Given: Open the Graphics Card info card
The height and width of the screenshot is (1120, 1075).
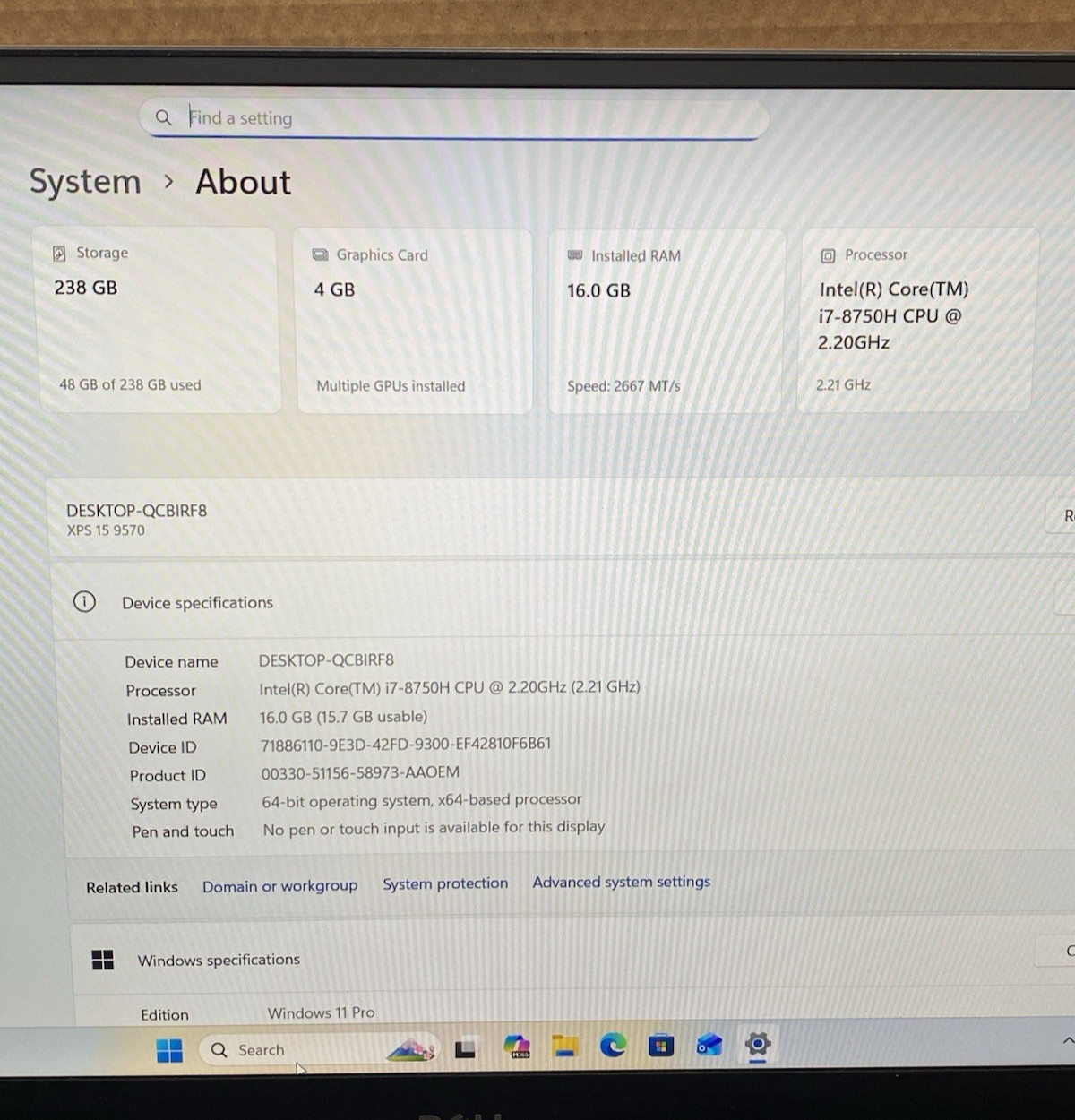Looking at the screenshot, I should click(414, 322).
